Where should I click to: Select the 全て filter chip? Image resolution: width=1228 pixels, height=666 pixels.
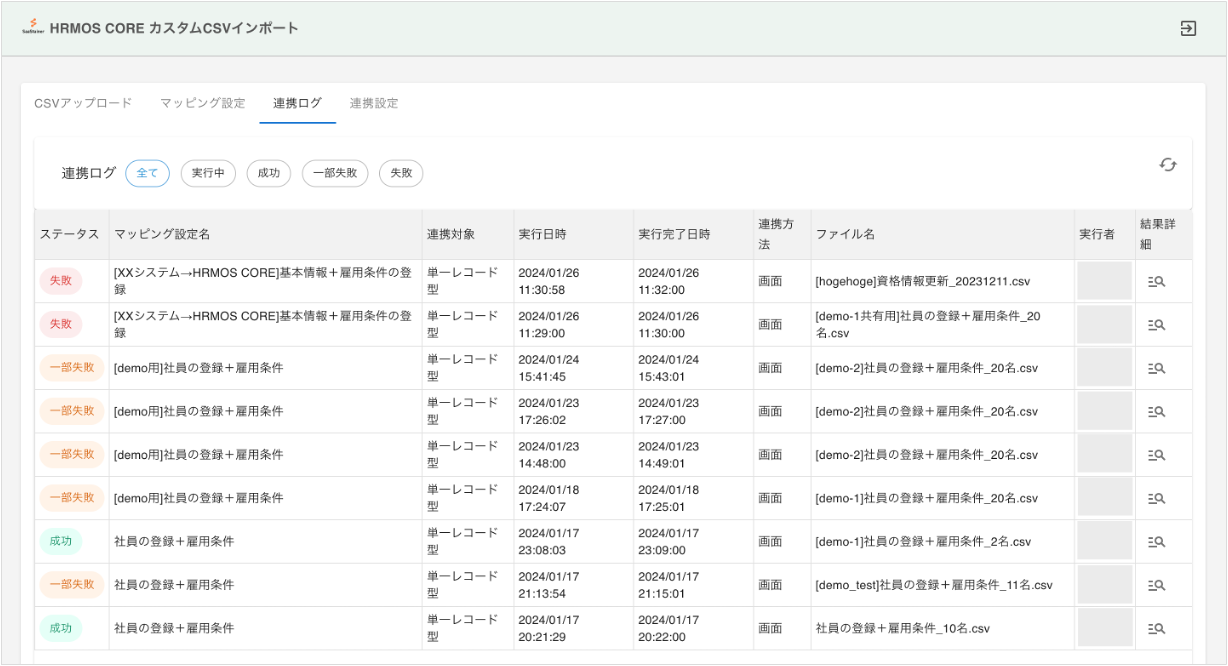pos(147,173)
